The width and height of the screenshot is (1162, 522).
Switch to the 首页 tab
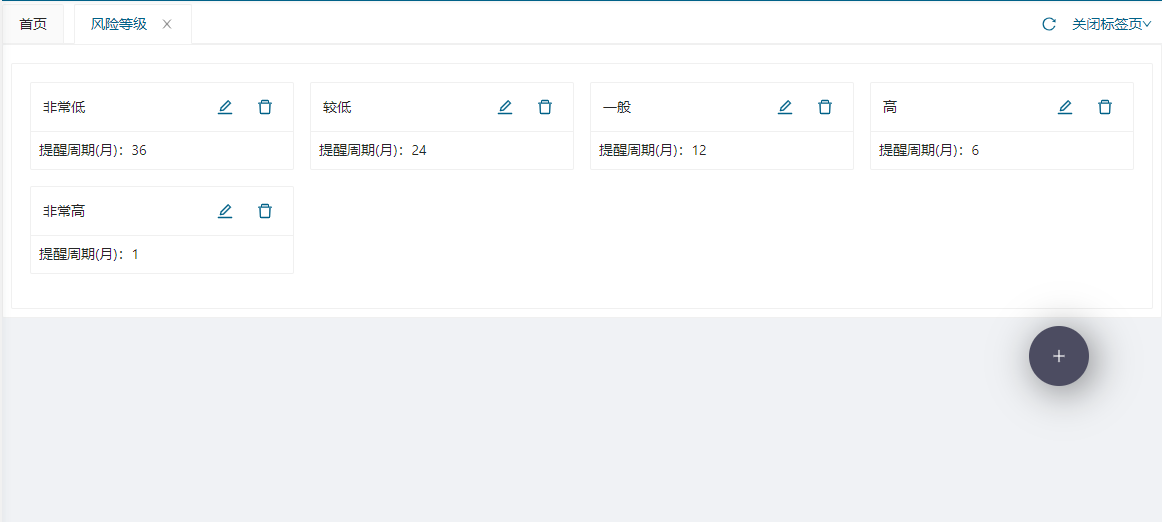tap(33, 24)
